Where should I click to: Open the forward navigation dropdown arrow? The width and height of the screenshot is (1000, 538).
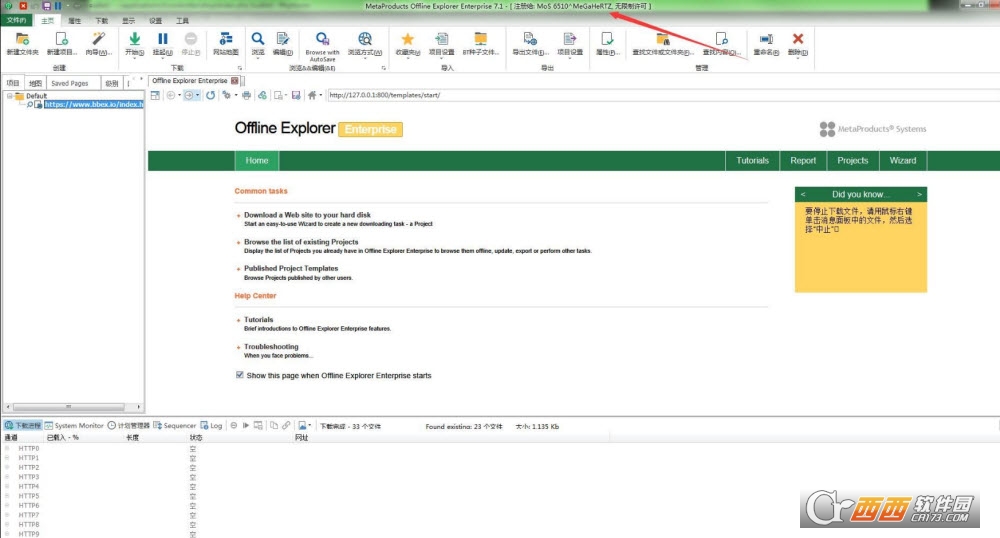pos(198,95)
